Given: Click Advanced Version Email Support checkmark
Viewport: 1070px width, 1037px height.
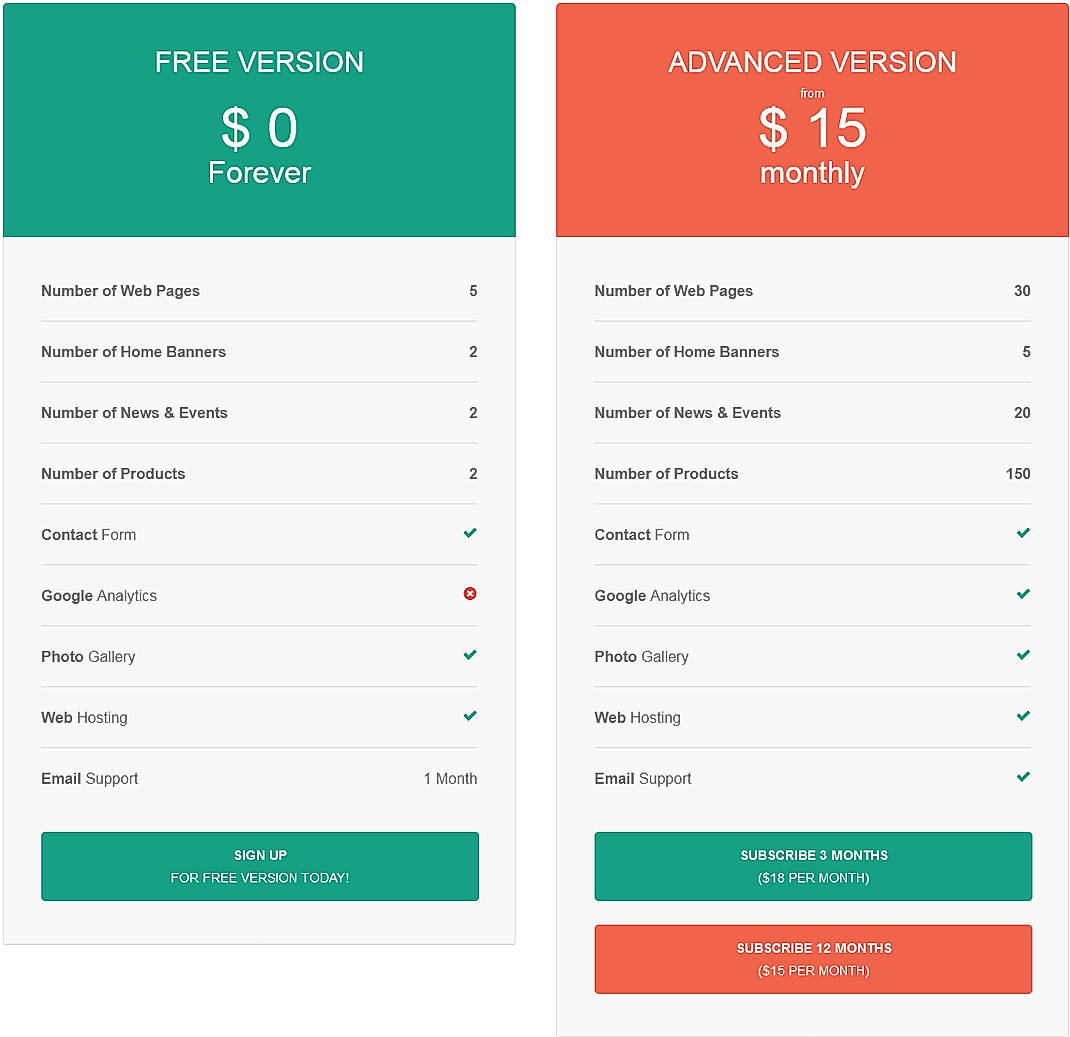Looking at the screenshot, I should 1023,777.
